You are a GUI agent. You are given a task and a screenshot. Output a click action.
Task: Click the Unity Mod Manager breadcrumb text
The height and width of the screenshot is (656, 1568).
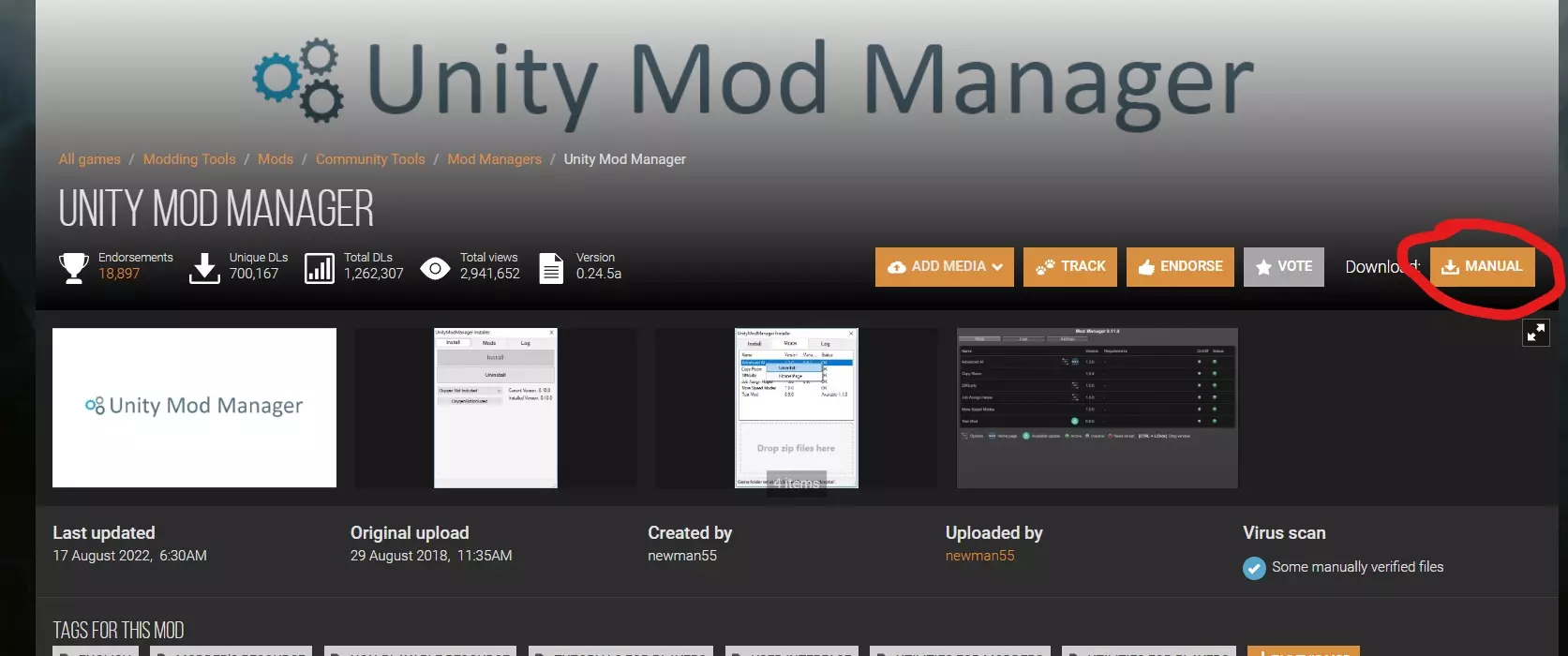pyautogui.click(x=624, y=159)
